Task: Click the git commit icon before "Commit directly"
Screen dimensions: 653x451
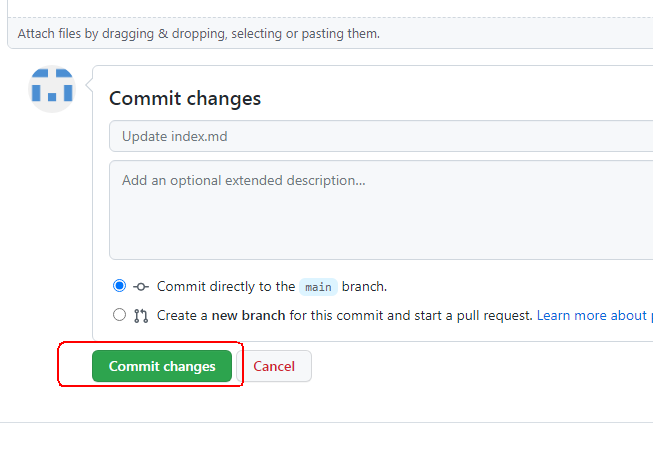Action: 141,287
